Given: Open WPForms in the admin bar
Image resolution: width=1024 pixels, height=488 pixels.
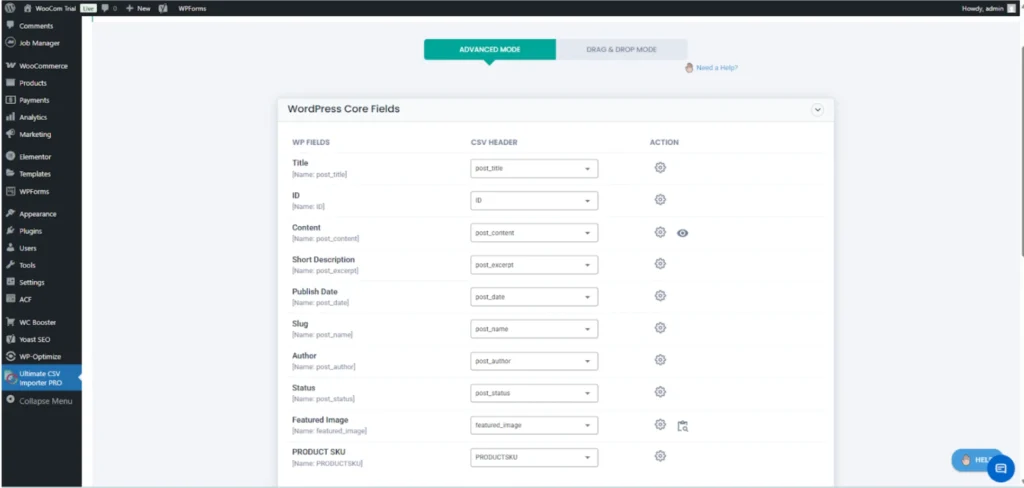Looking at the screenshot, I should [x=190, y=8].
